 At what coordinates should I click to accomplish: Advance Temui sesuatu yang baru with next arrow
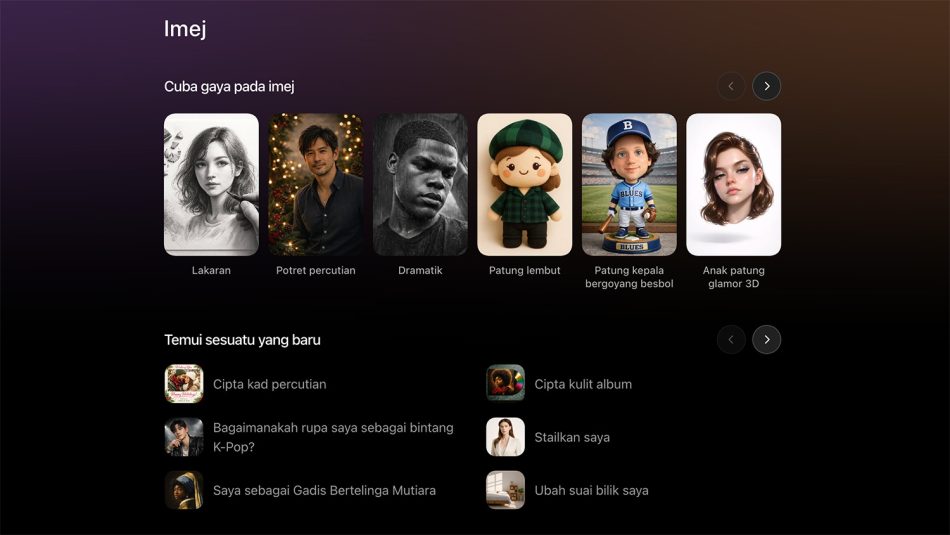tap(766, 340)
